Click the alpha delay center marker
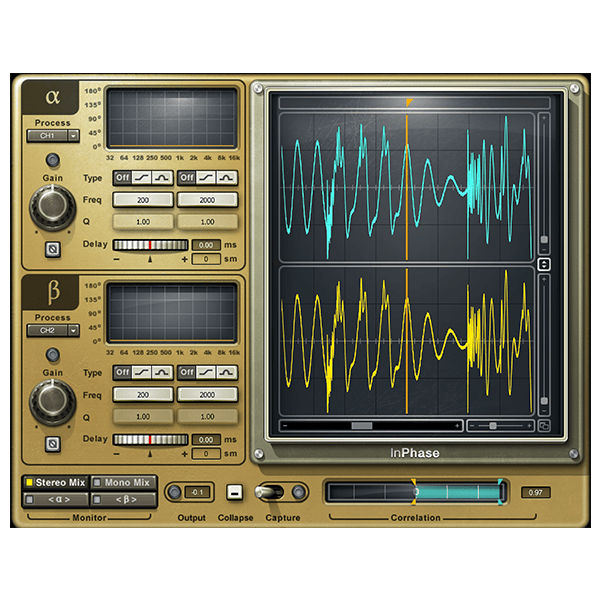Image resolution: width=600 pixels, height=600 pixels. point(150,259)
